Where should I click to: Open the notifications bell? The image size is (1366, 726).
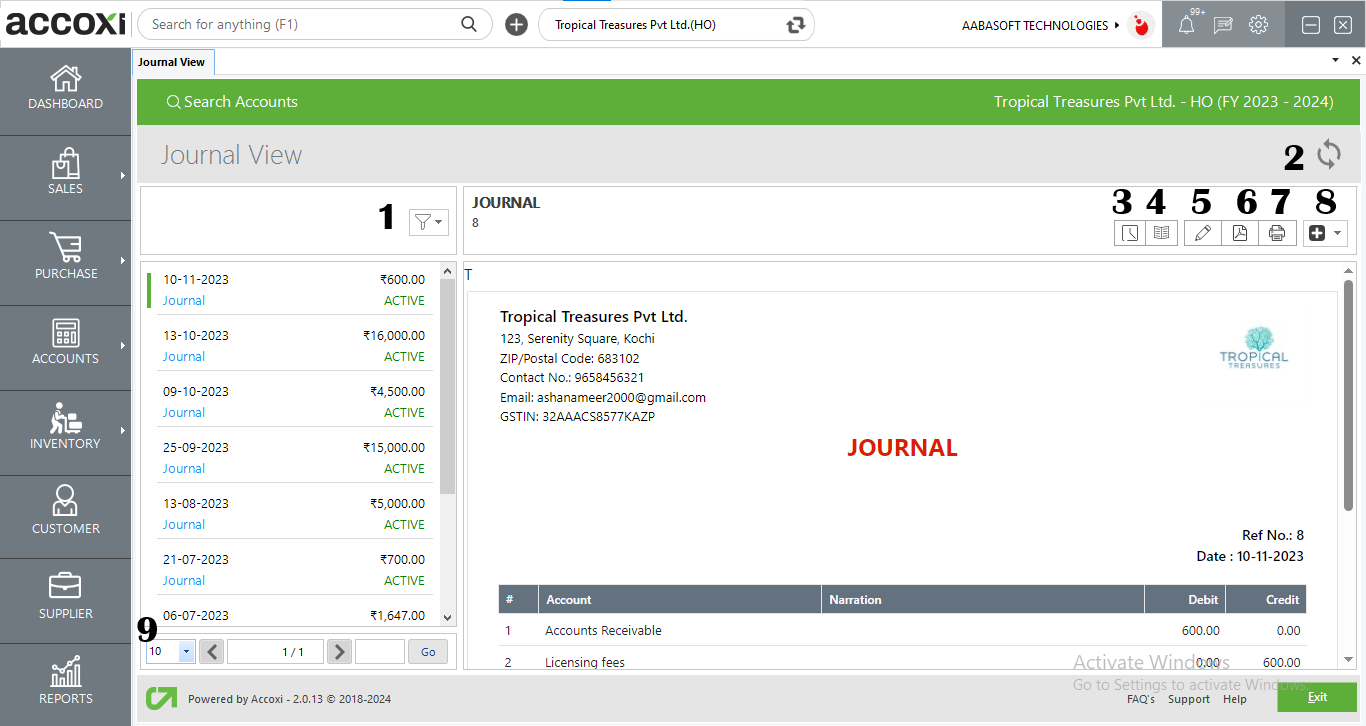(1187, 24)
